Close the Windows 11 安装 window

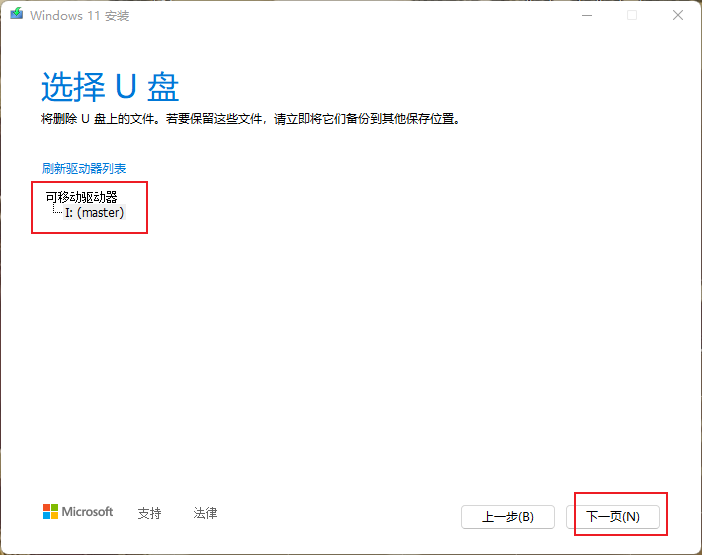[678, 16]
